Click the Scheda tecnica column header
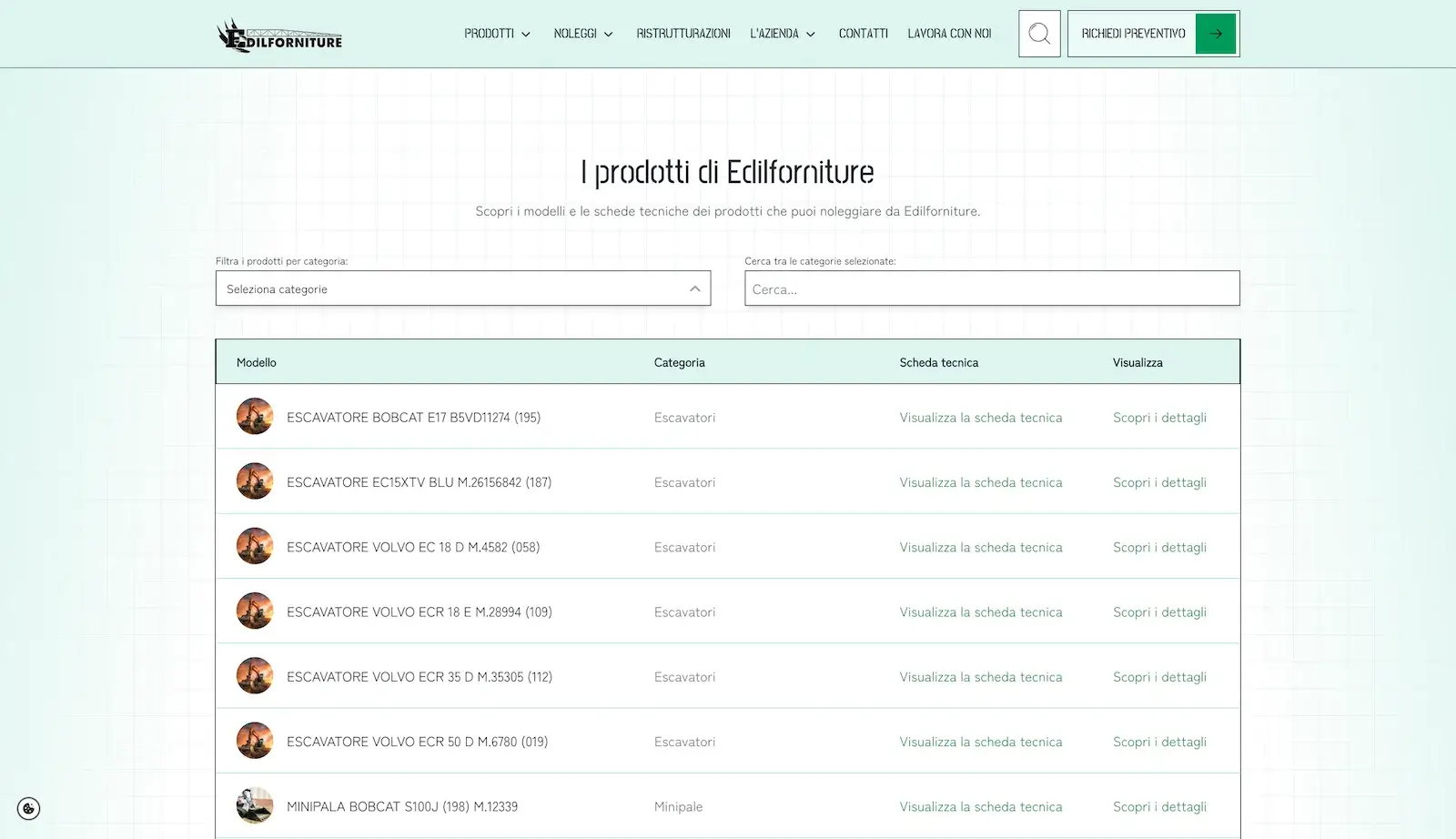The image size is (1456, 839). [938, 362]
